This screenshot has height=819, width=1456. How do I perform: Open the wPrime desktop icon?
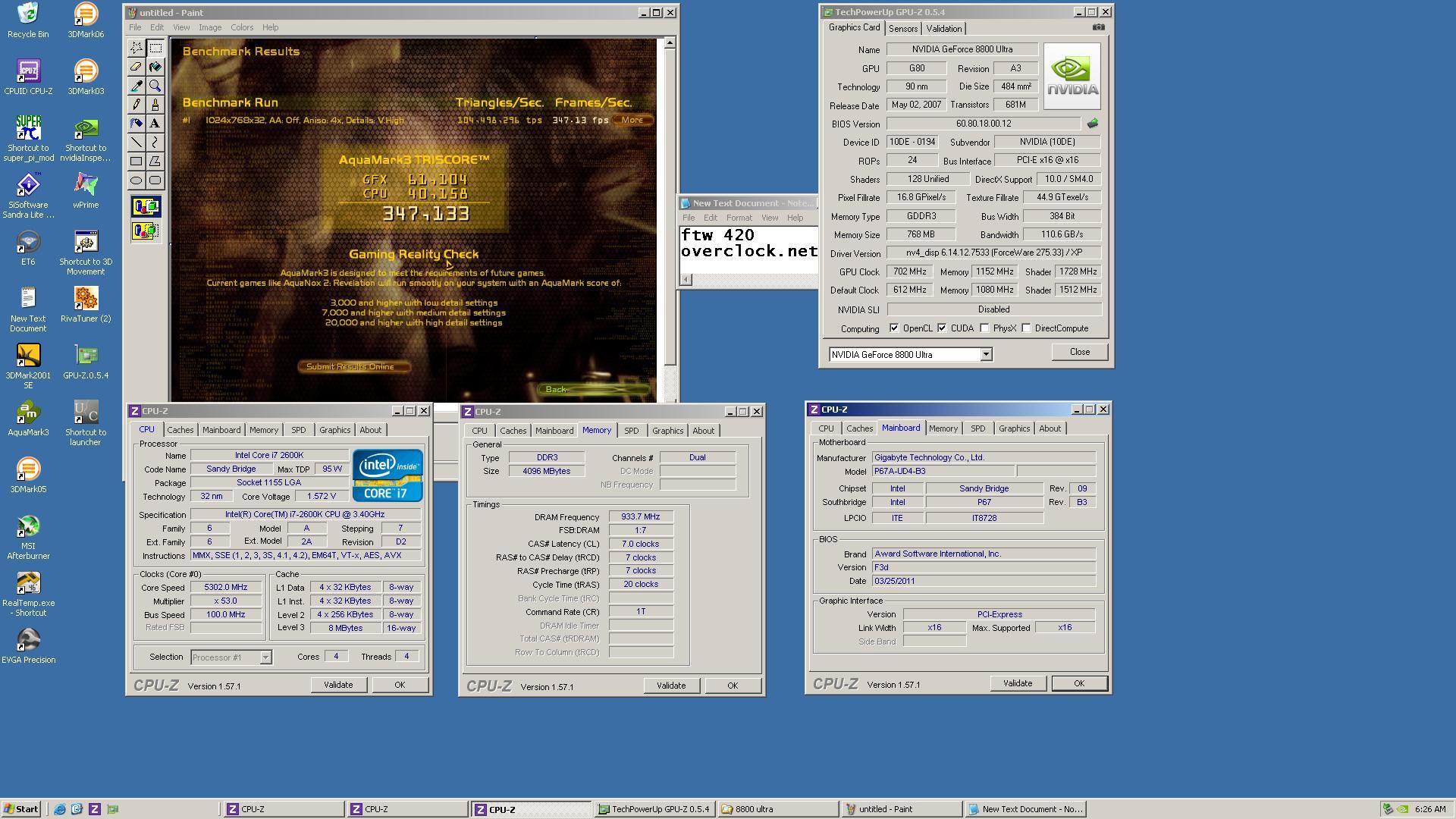[86, 191]
